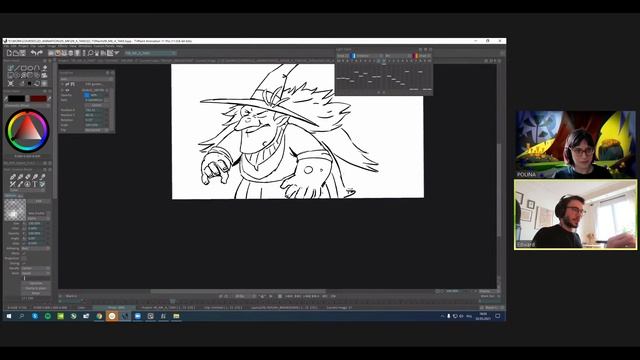Open the Edit menu
The width and height of the screenshot is (640, 360).
(13, 46)
